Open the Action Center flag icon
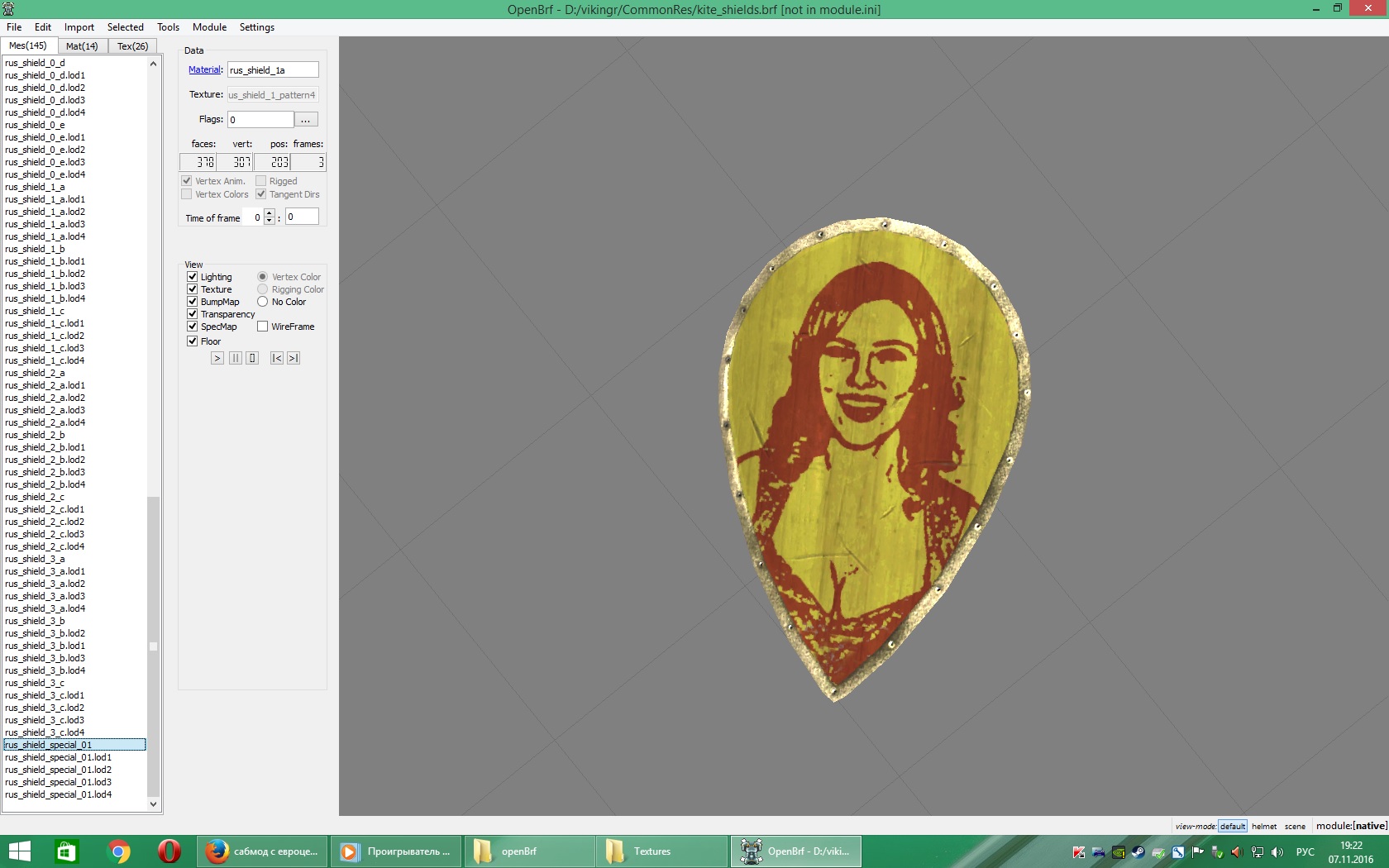Image resolution: width=1389 pixels, height=868 pixels. point(1197,852)
